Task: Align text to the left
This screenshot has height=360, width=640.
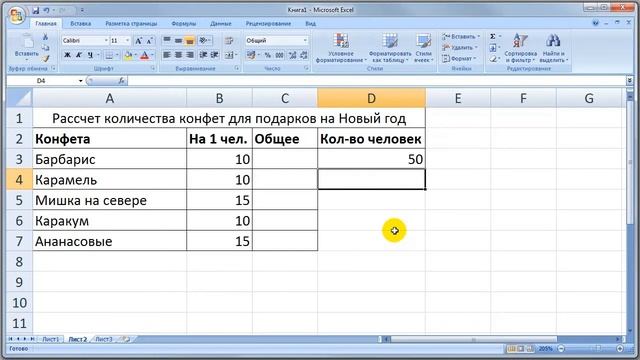Action: click(x=167, y=55)
